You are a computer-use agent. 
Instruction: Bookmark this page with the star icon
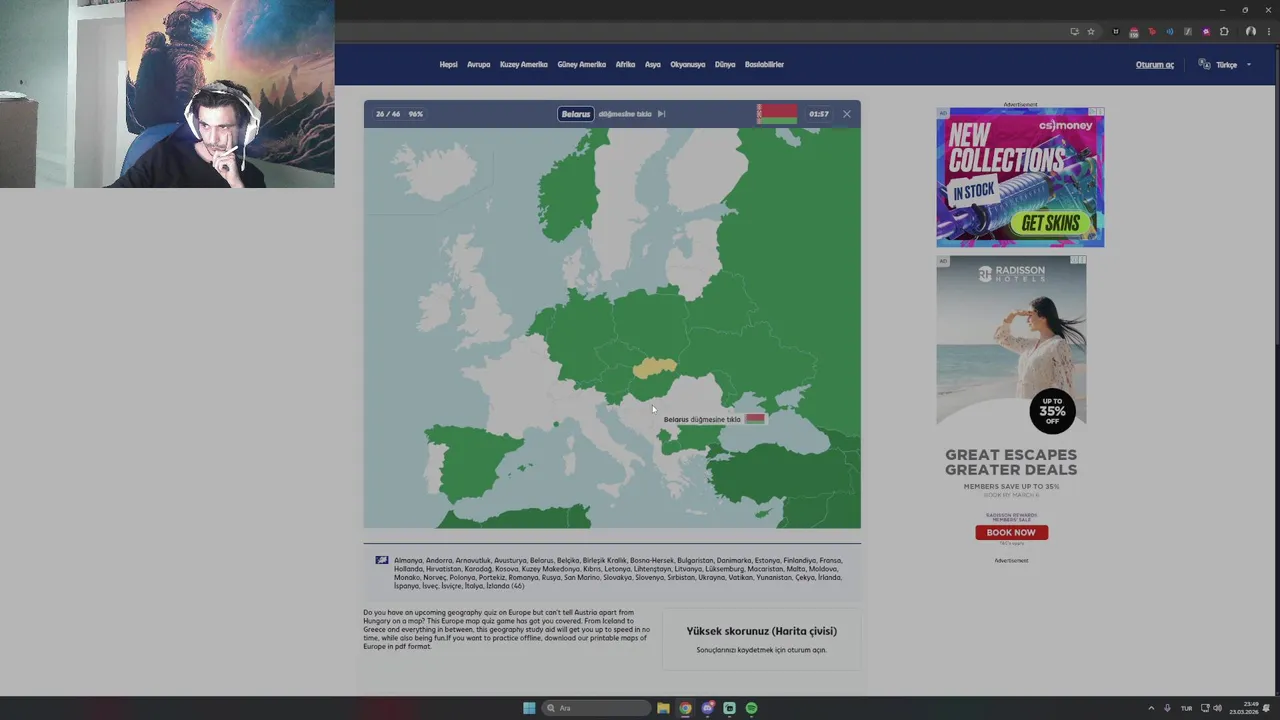click(1091, 31)
